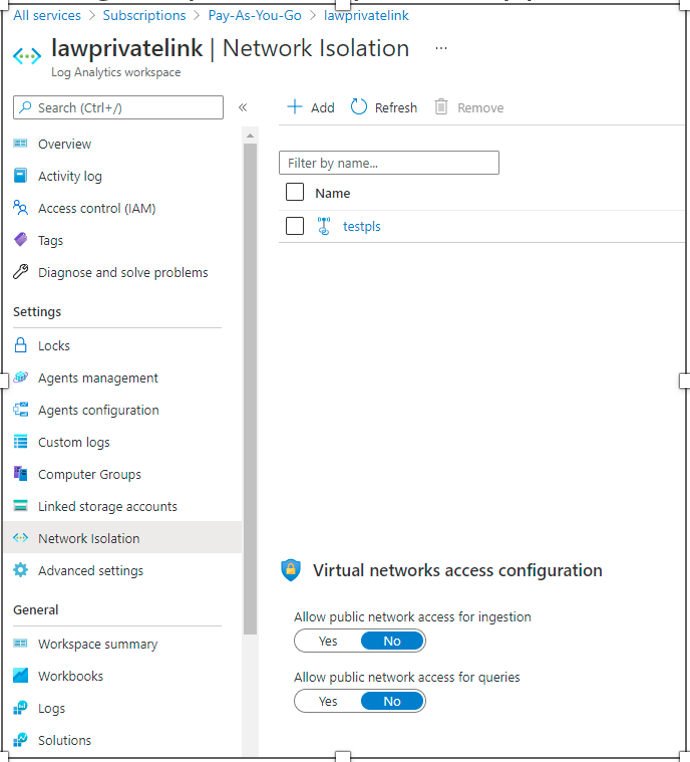The image size is (690, 762).
Task: Go to Access control (IAM)
Action: coord(97,208)
